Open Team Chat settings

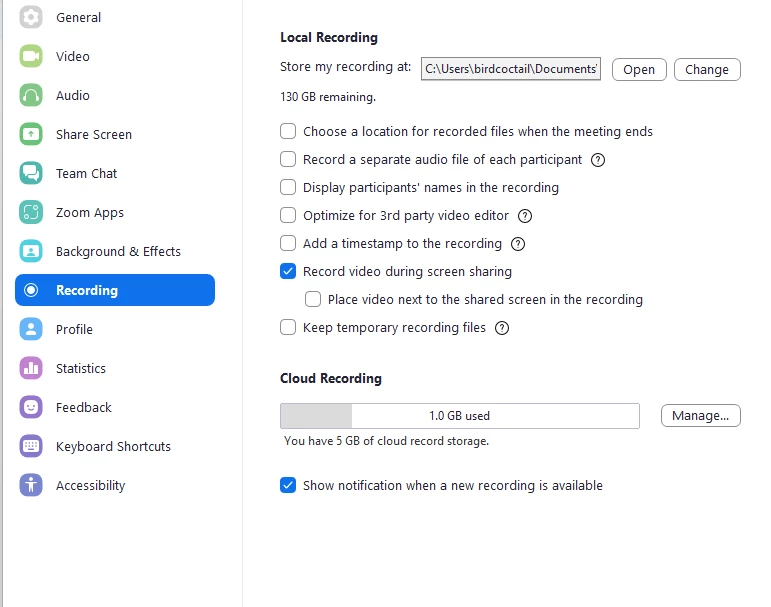115,173
